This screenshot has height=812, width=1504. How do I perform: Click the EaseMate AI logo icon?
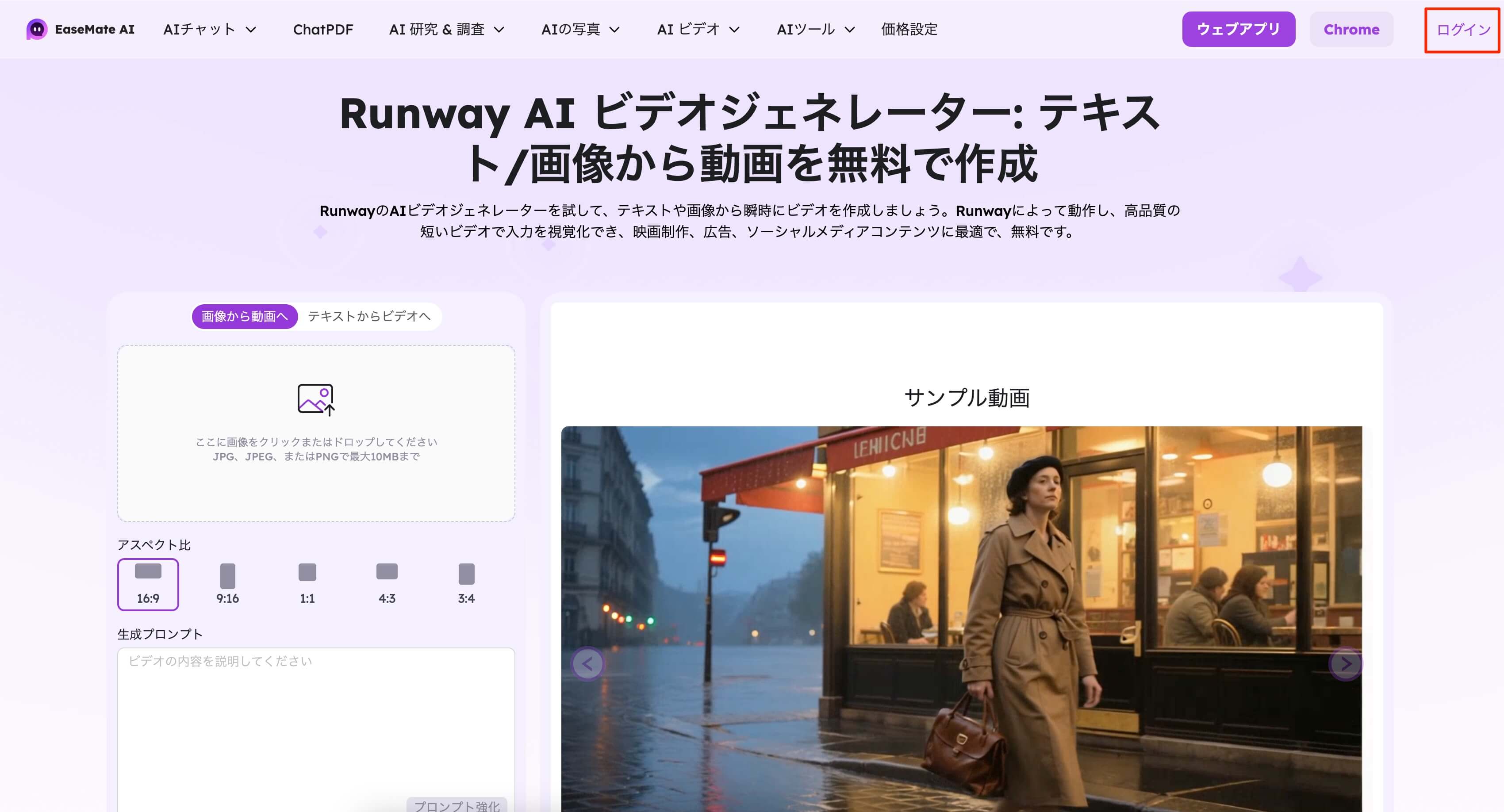37,29
